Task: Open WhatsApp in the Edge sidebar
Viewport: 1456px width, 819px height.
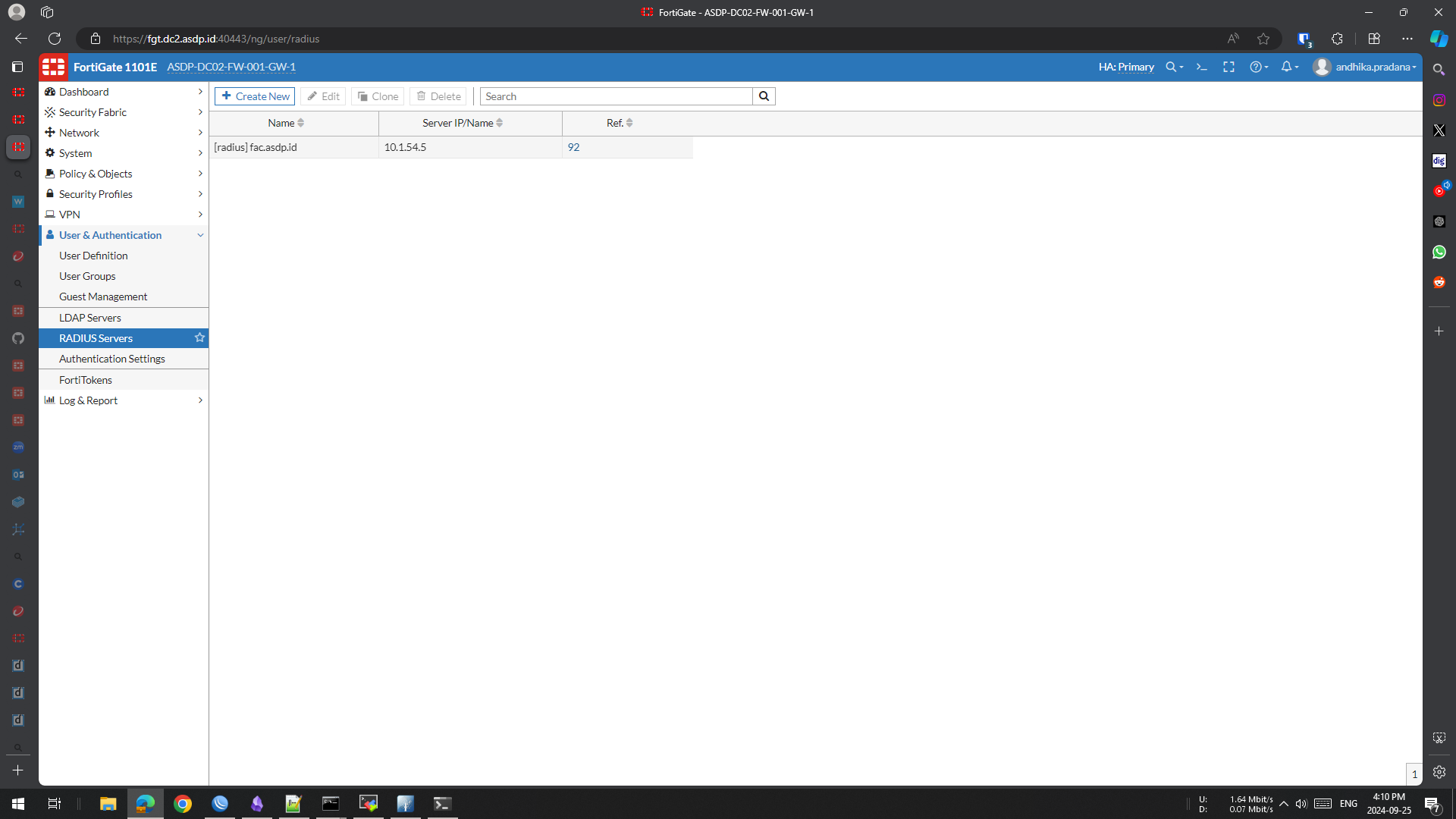Action: point(1439,252)
